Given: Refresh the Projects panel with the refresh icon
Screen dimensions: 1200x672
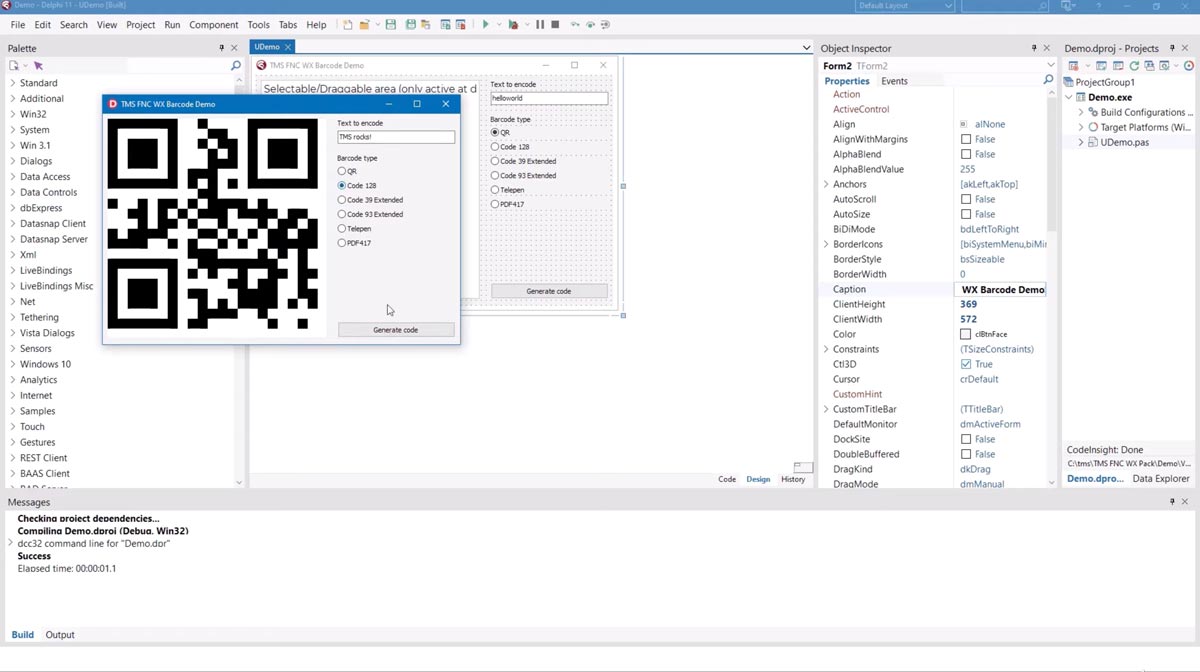Looking at the screenshot, I should tap(1134, 64).
